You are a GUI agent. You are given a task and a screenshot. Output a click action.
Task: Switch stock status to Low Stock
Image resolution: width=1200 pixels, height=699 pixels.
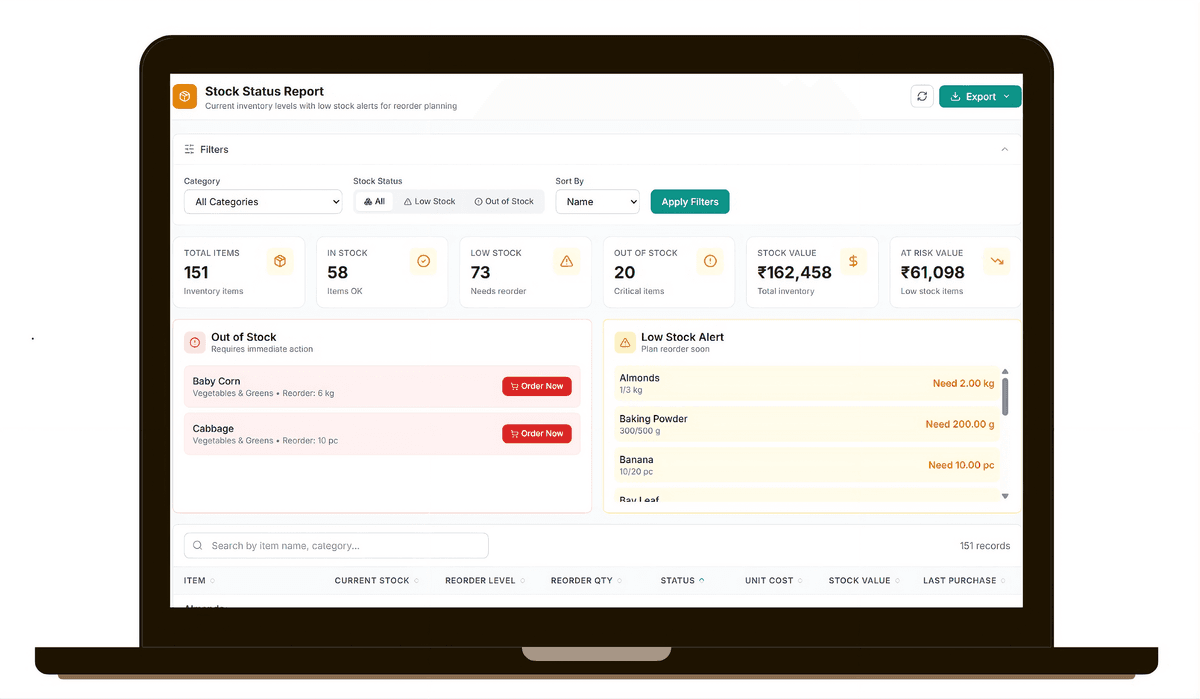click(429, 202)
